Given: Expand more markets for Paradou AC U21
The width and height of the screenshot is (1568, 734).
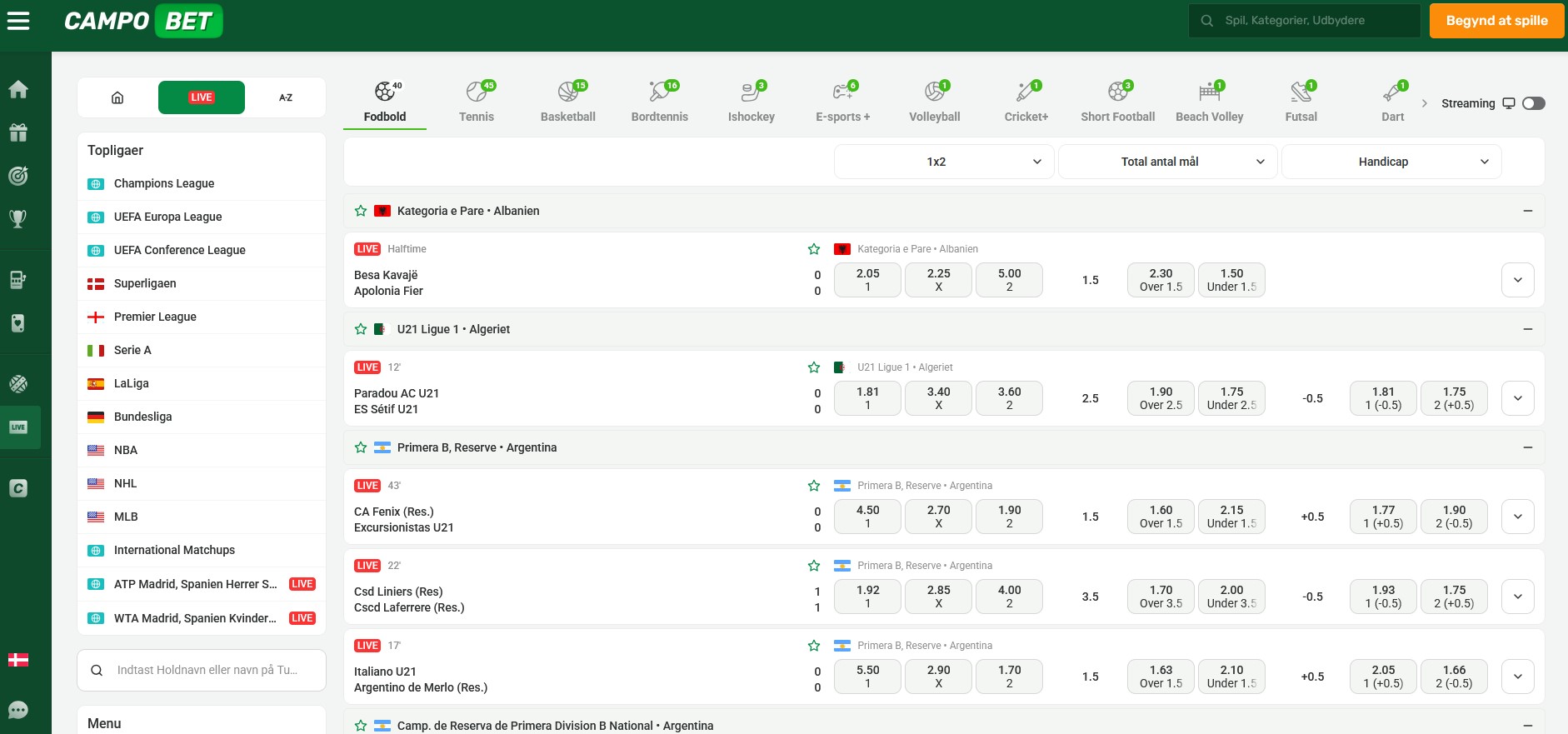Looking at the screenshot, I should 1518,398.
